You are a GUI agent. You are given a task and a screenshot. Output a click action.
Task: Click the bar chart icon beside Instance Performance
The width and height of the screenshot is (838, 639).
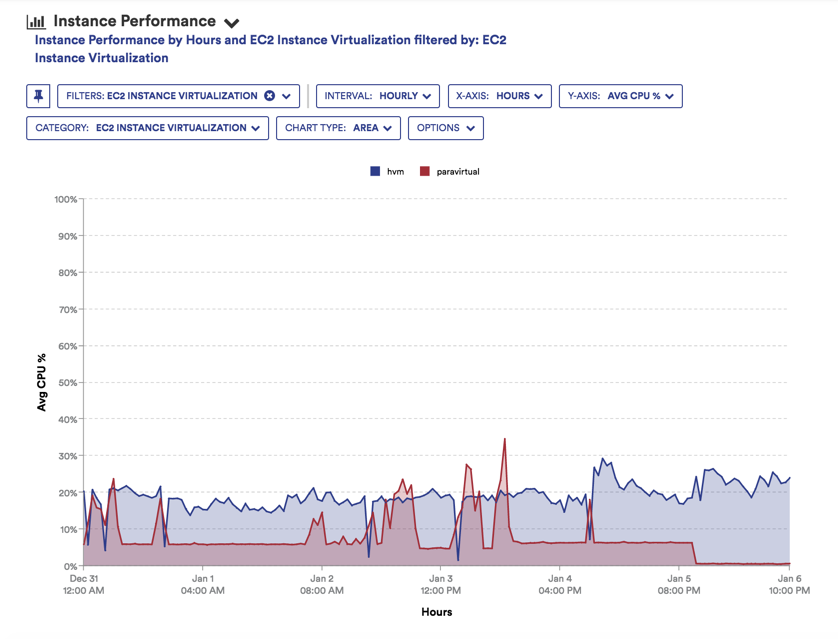pyautogui.click(x=37, y=20)
